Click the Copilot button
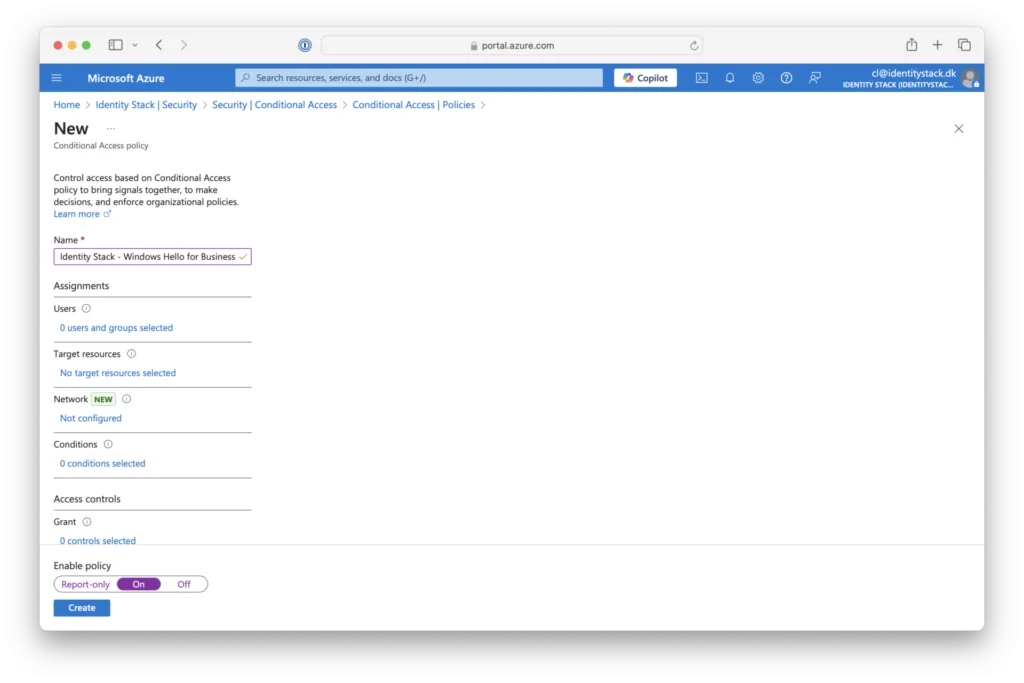Viewport: 1024px width, 683px height. pyautogui.click(x=645, y=78)
